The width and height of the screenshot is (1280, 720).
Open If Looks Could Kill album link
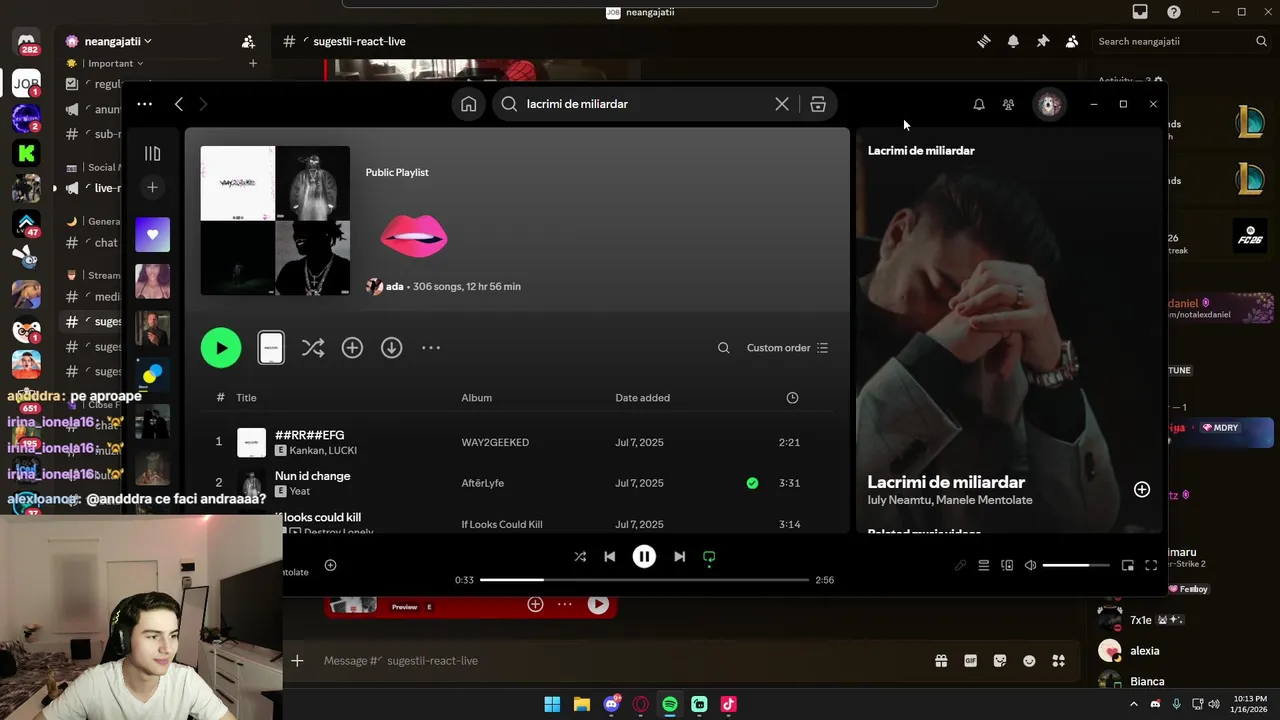pos(502,524)
